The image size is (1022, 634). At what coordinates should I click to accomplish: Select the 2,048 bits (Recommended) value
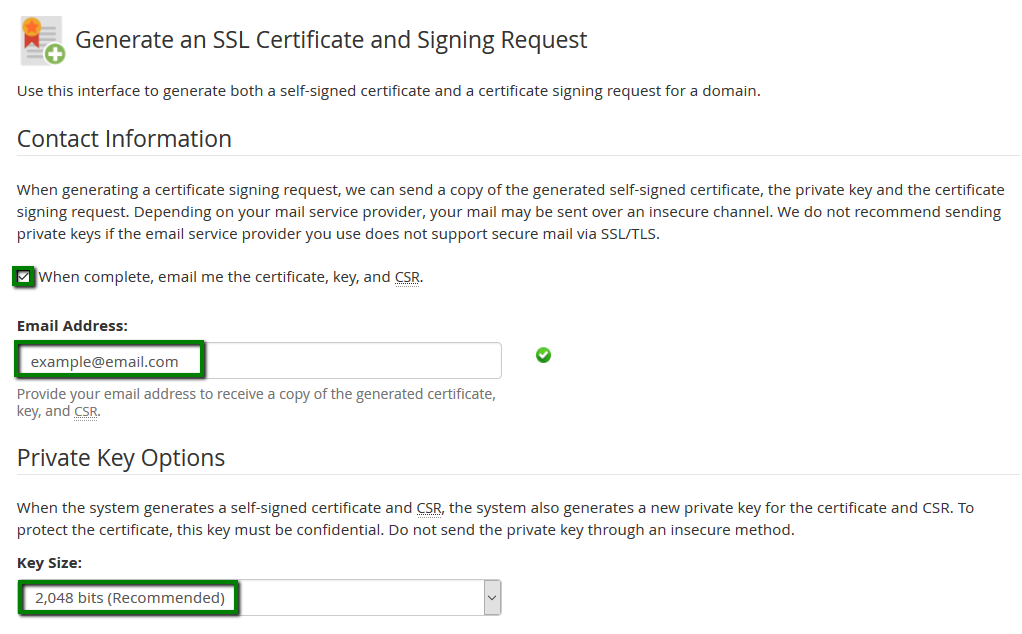[130, 598]
